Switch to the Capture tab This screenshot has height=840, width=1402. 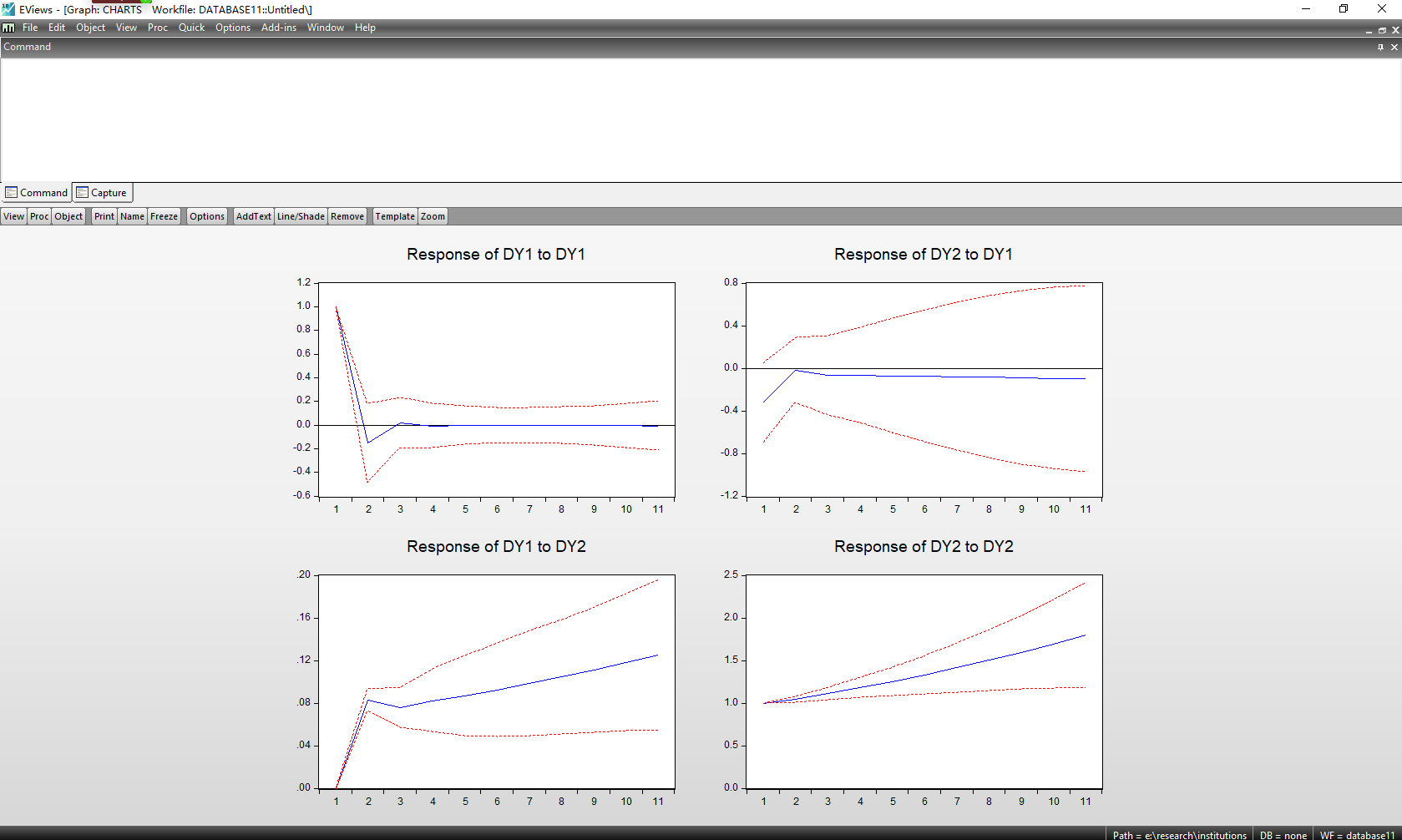[103, 193]
